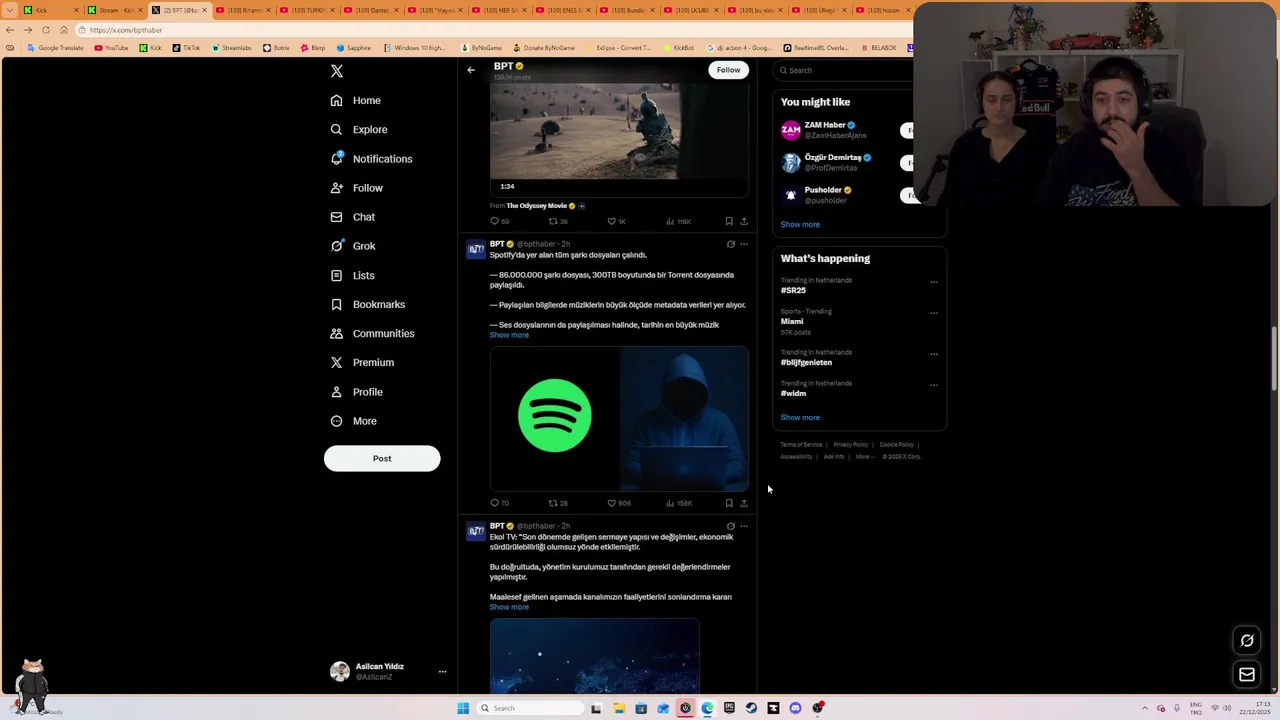This screenshot has height=720, width=1280.
Task: Open the #SR25 trending topic
Action: click(793, 290)
